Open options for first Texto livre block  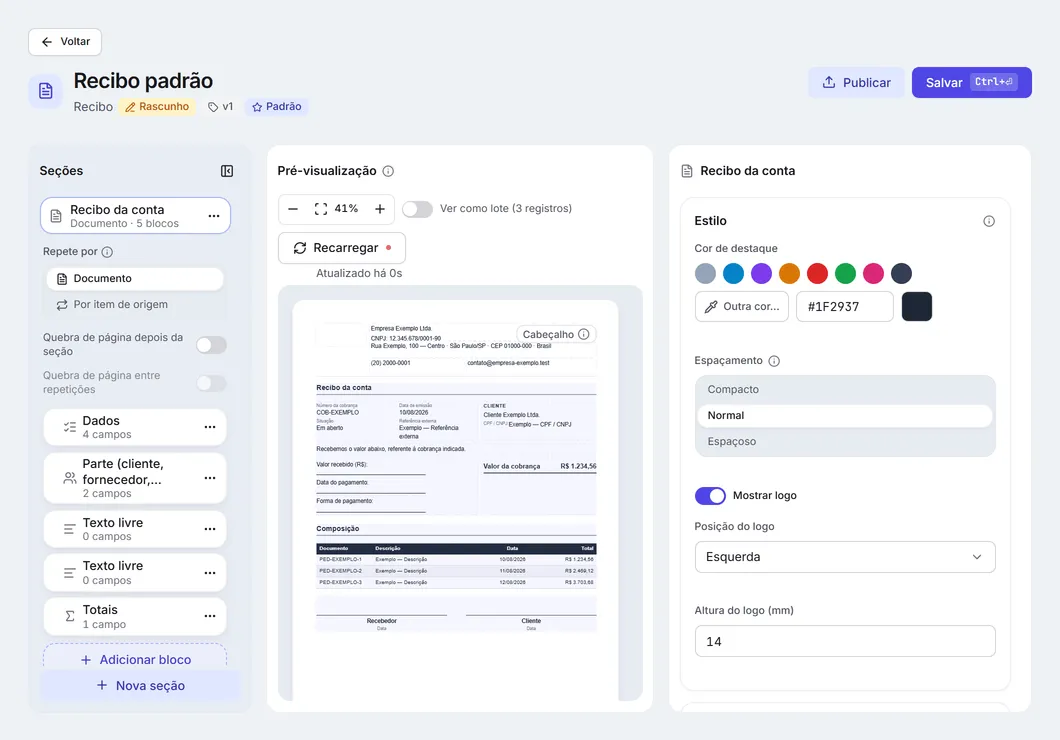click(x=210, y=529)
